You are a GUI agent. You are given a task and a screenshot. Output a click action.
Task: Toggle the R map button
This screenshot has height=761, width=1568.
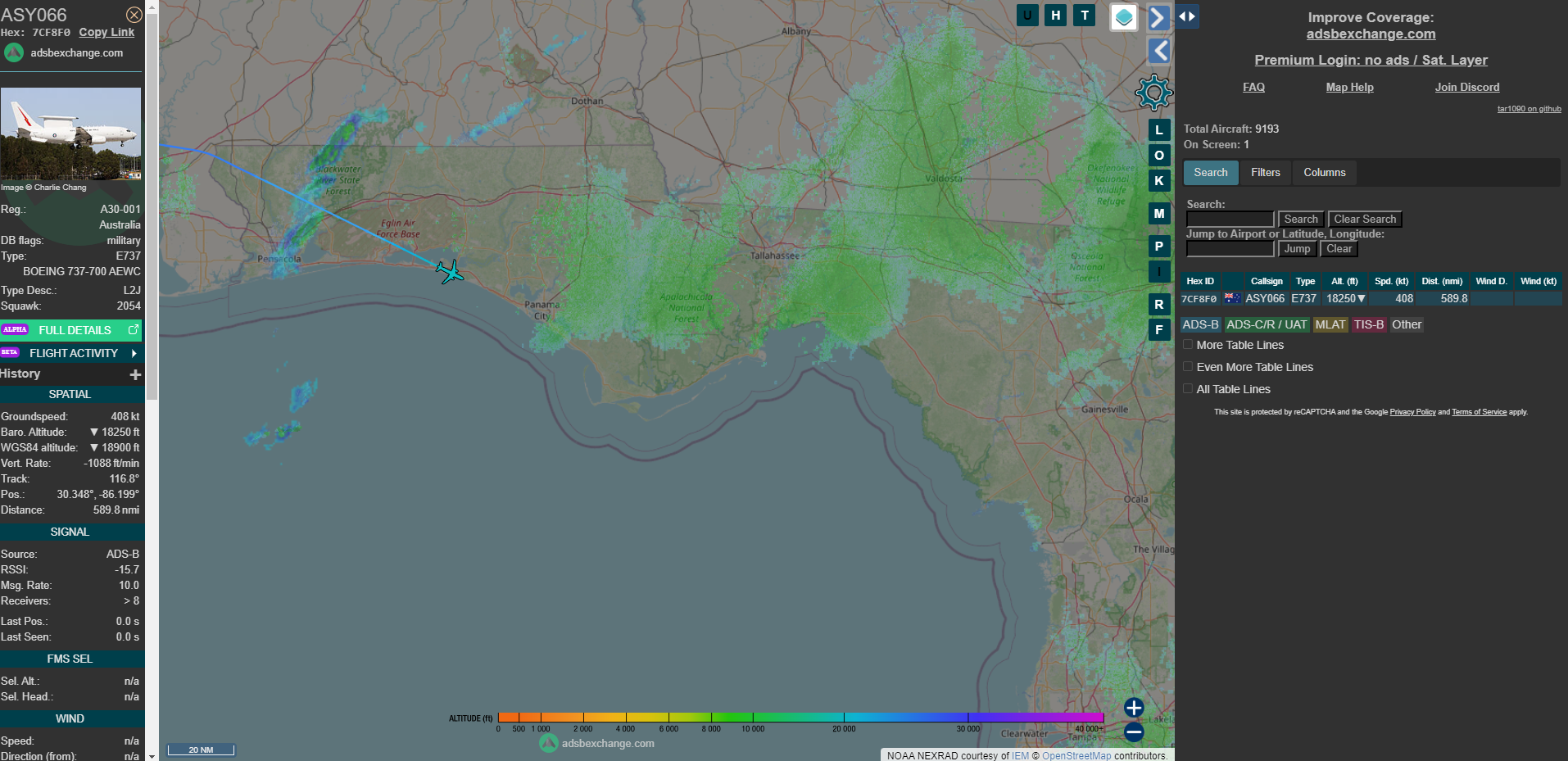point(1159,305)
